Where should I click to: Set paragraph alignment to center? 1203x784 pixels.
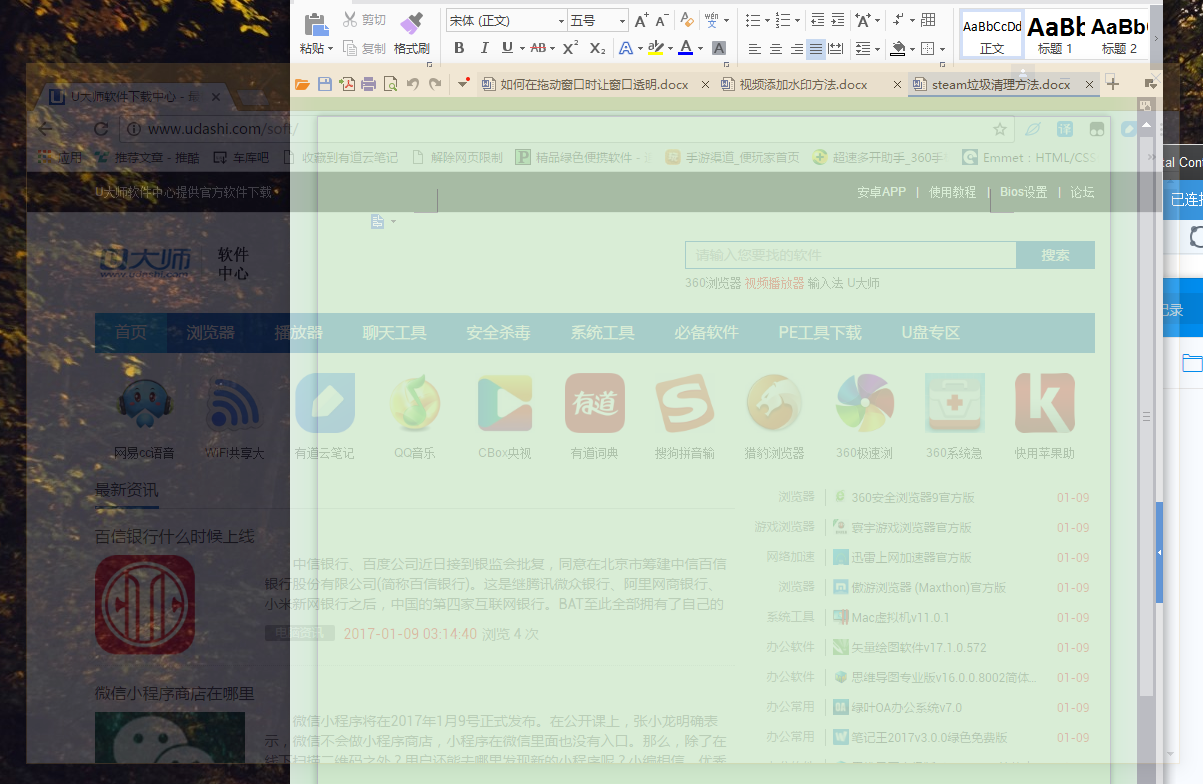(775, 48)
